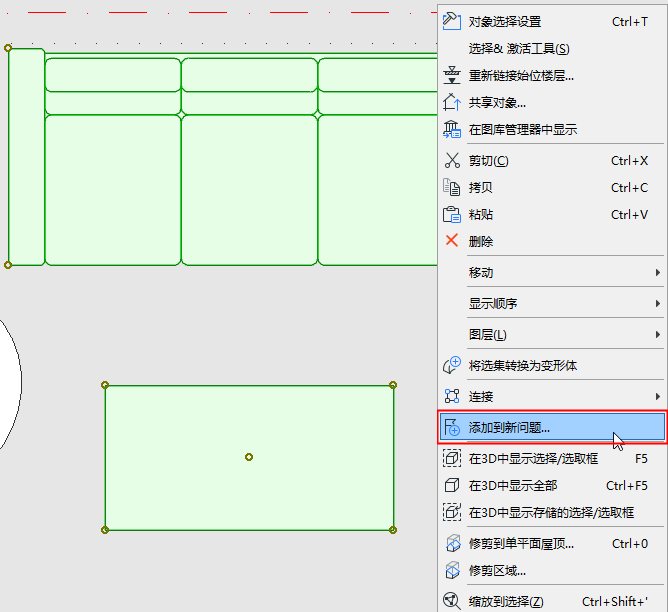Select 重新链接始位楼层... entry
The height and width of the screenshot is (612, 668).
[552, 75]
